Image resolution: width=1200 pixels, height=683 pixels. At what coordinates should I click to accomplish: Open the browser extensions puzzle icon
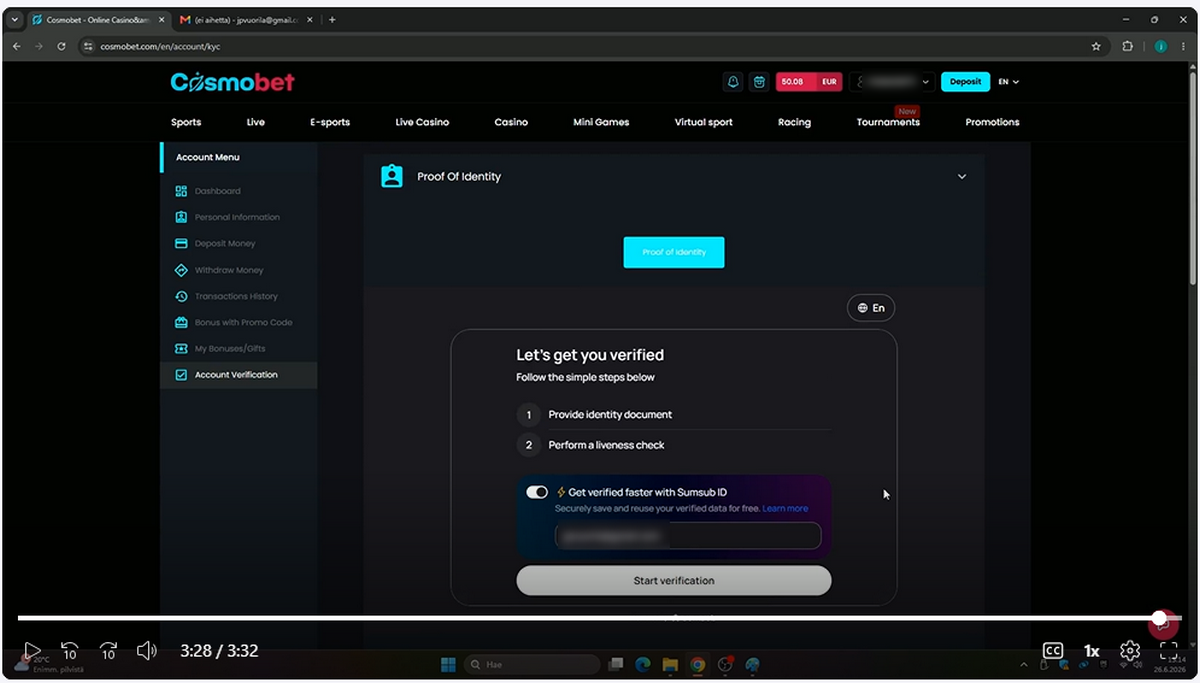tap(1128, 46)
